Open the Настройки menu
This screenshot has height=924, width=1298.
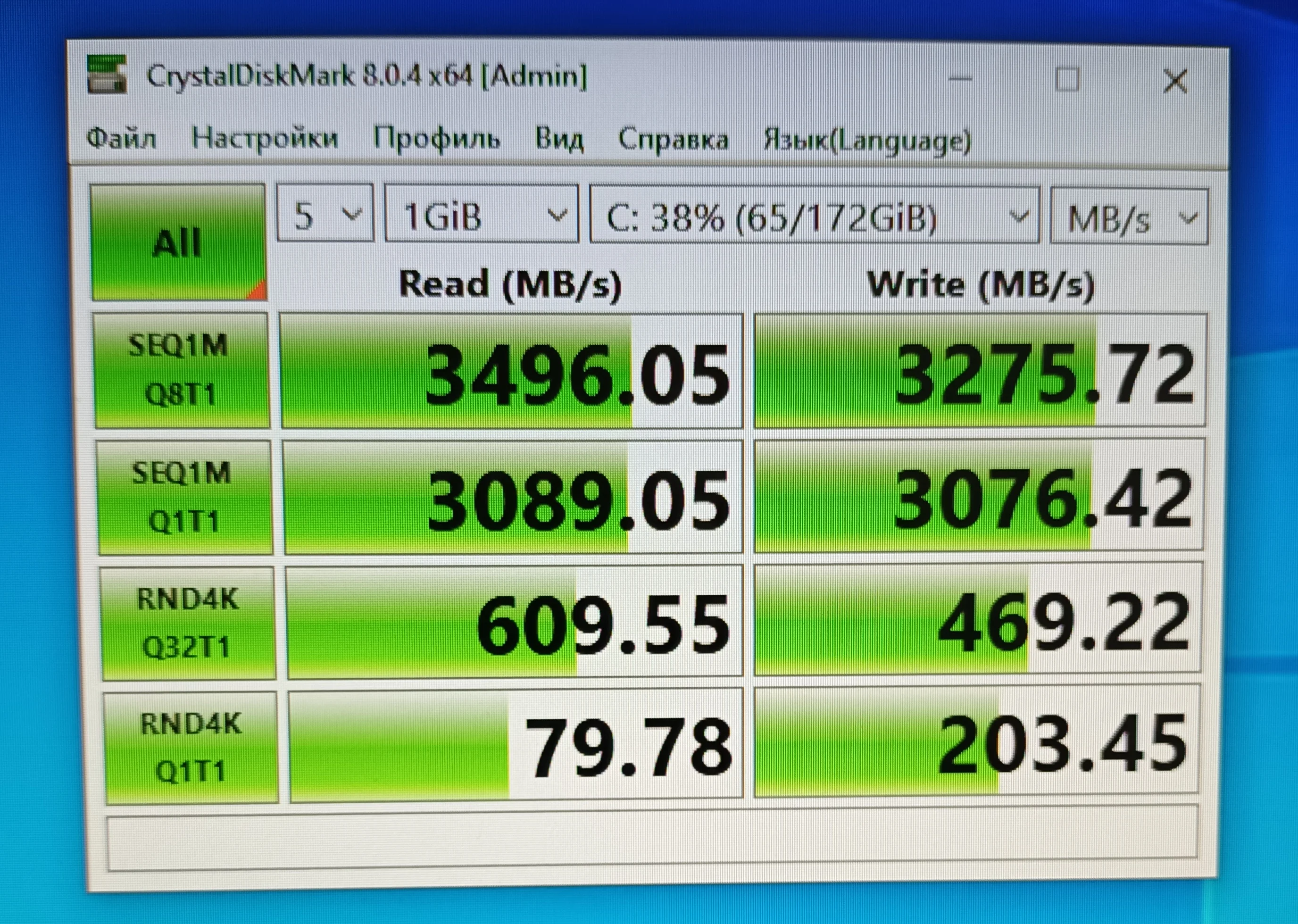pyautogui.click(x=265, y=138)
